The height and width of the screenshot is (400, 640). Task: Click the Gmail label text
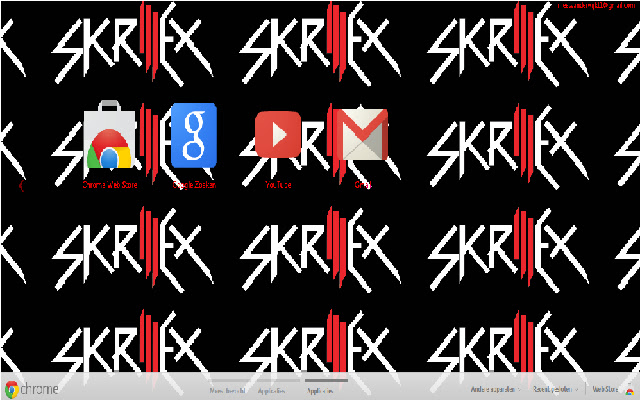point(363,185)
